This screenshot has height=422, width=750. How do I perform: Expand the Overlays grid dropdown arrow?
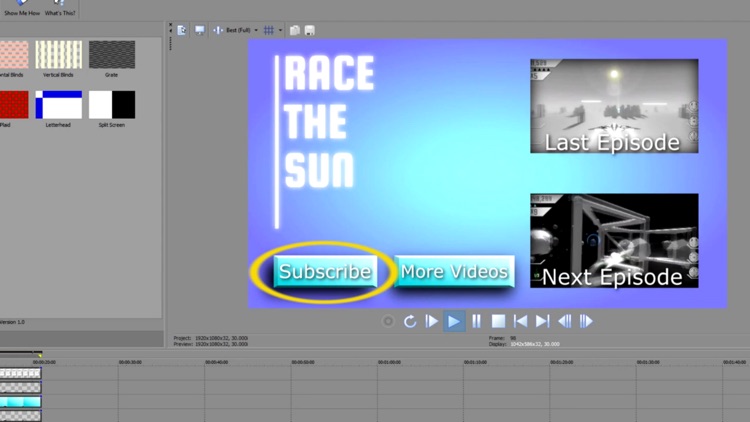280,30
